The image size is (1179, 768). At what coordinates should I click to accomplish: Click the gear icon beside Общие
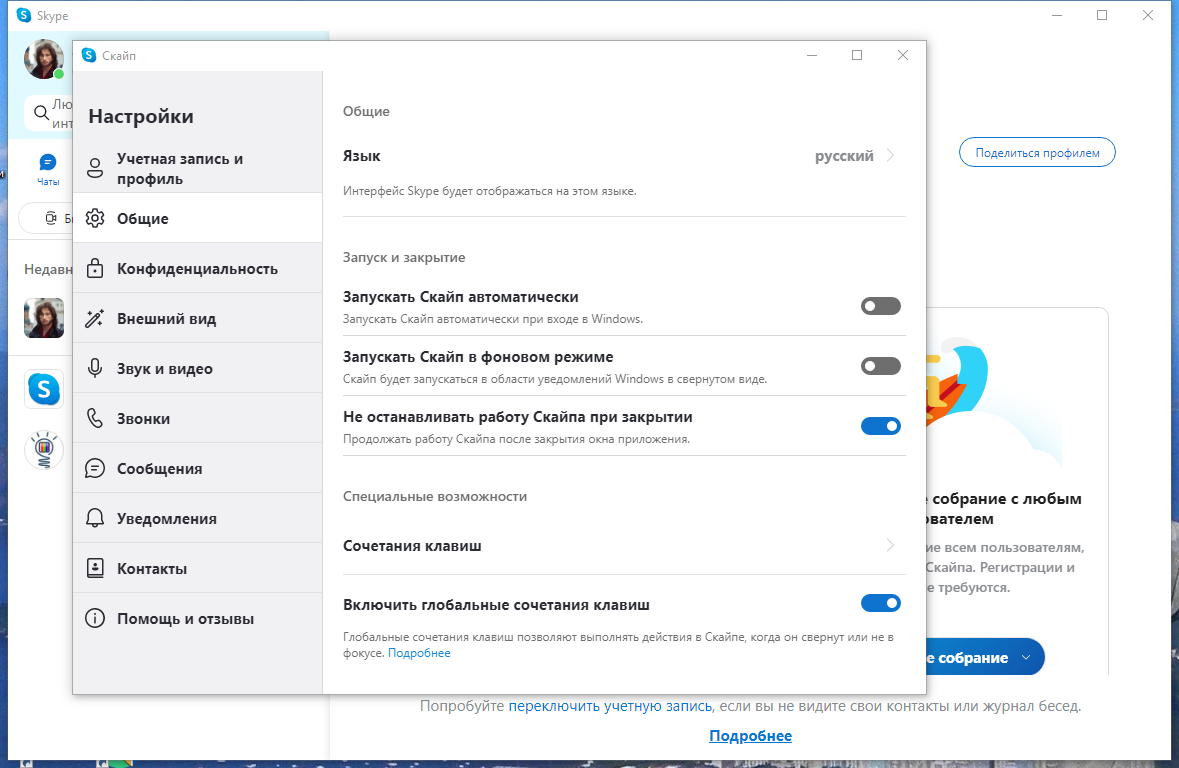point(95,218)
